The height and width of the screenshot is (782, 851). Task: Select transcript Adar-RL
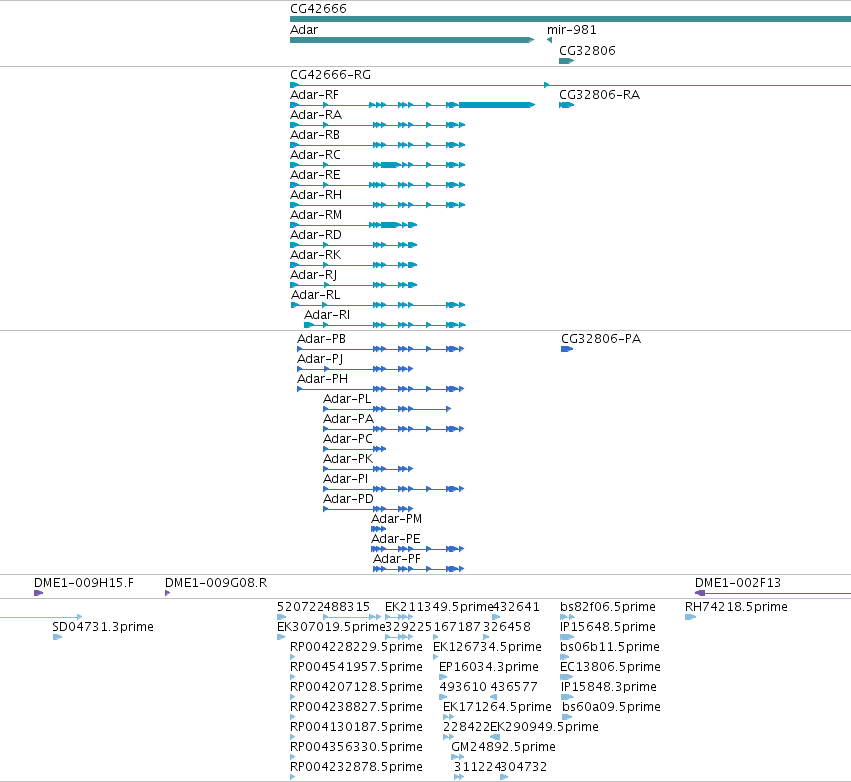click(378, 305)
